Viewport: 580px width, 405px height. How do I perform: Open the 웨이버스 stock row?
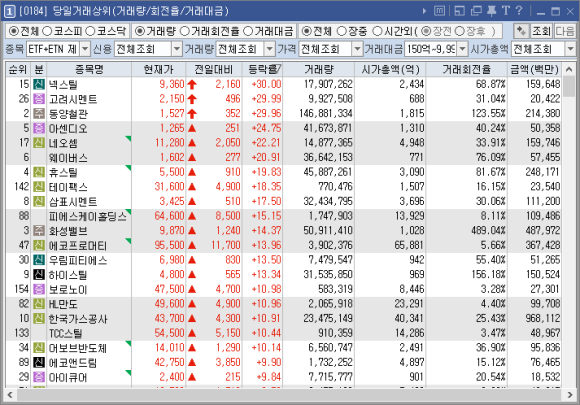(x=283, y=158)
